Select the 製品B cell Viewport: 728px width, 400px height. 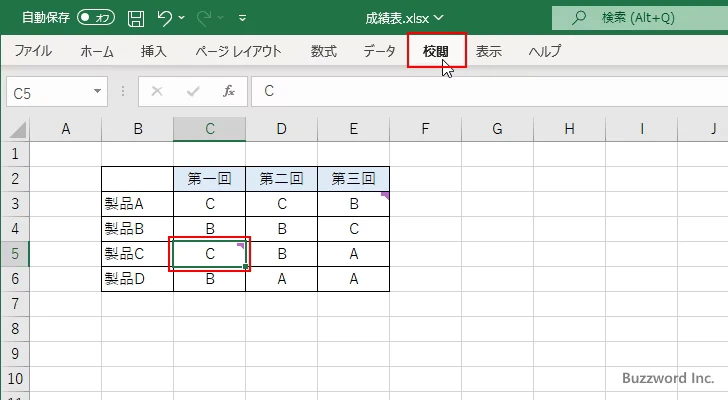pos(137,229)
